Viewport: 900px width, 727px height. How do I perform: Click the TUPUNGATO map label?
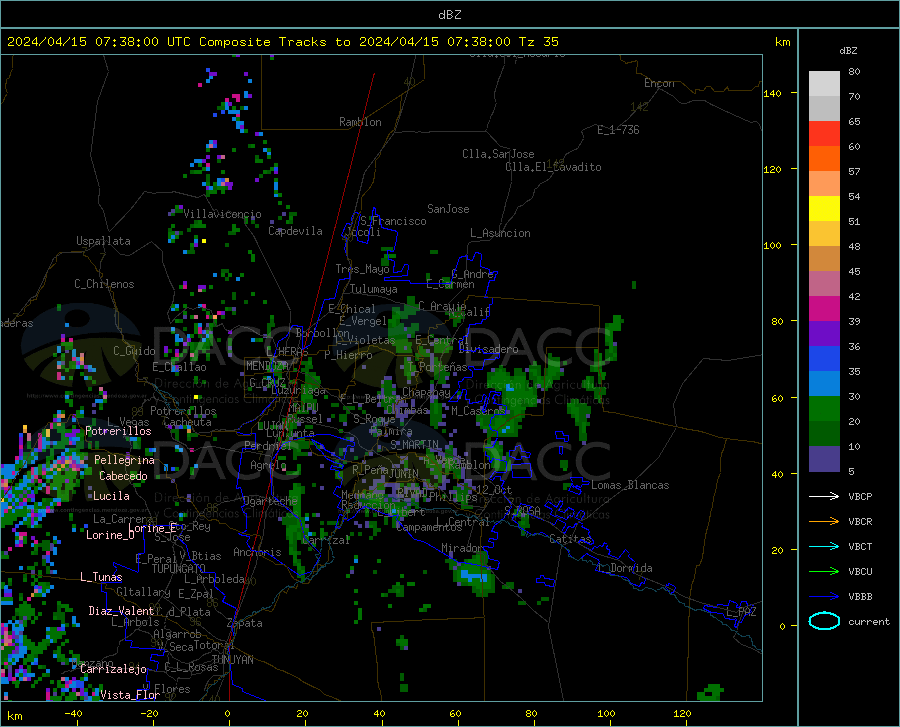tap(179, 569)
